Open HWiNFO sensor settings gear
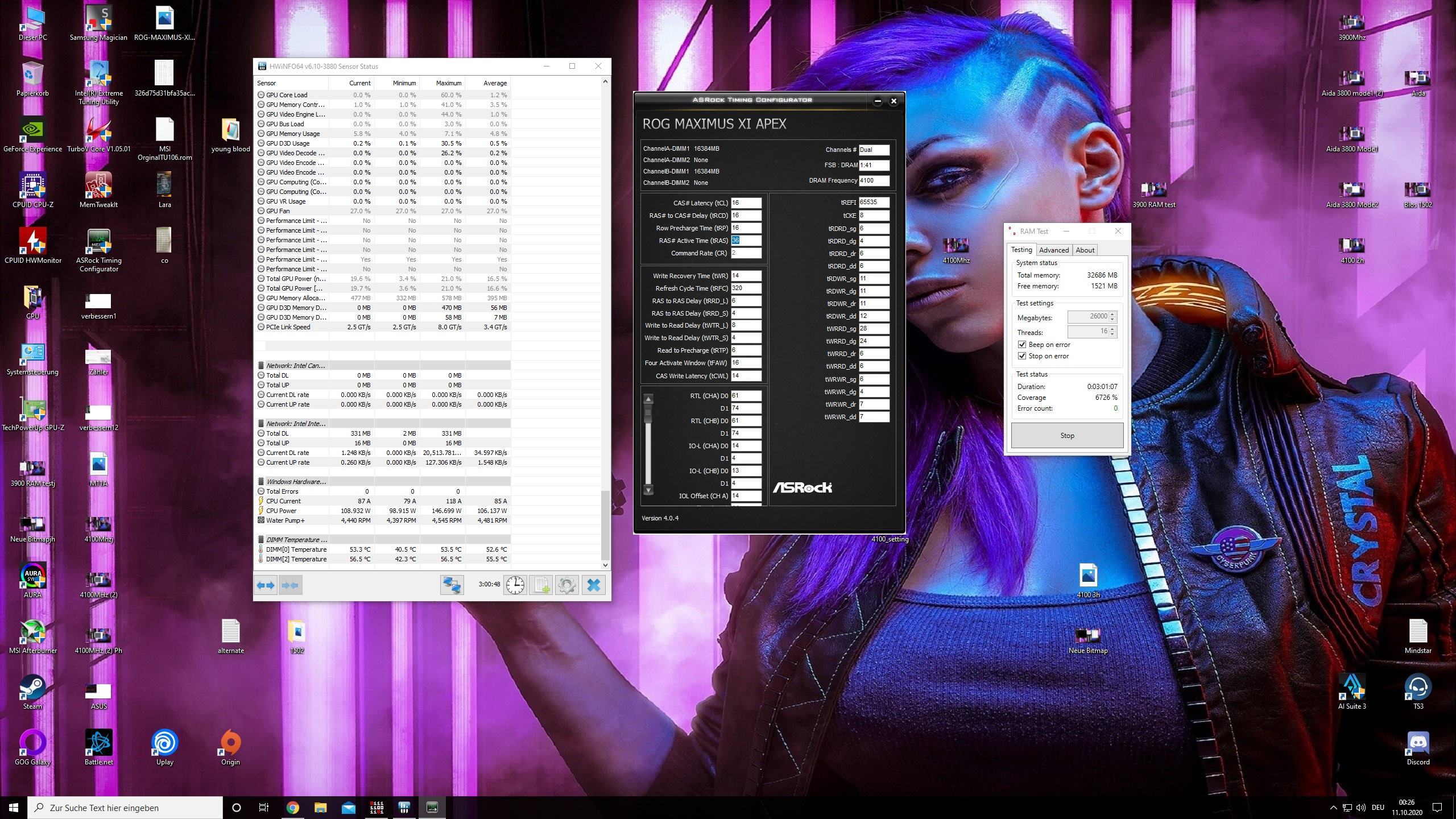 (567, 585)
